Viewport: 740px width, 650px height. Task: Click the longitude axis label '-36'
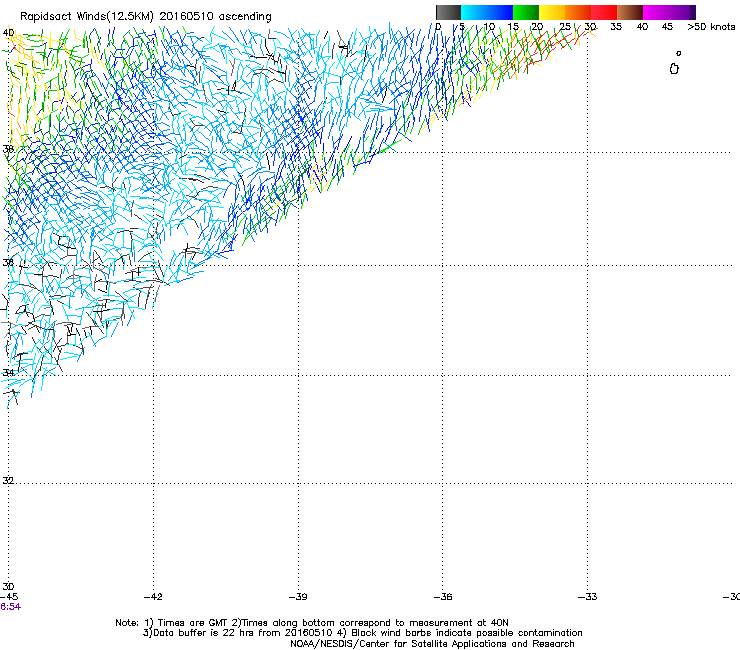(x=443, y=597)
